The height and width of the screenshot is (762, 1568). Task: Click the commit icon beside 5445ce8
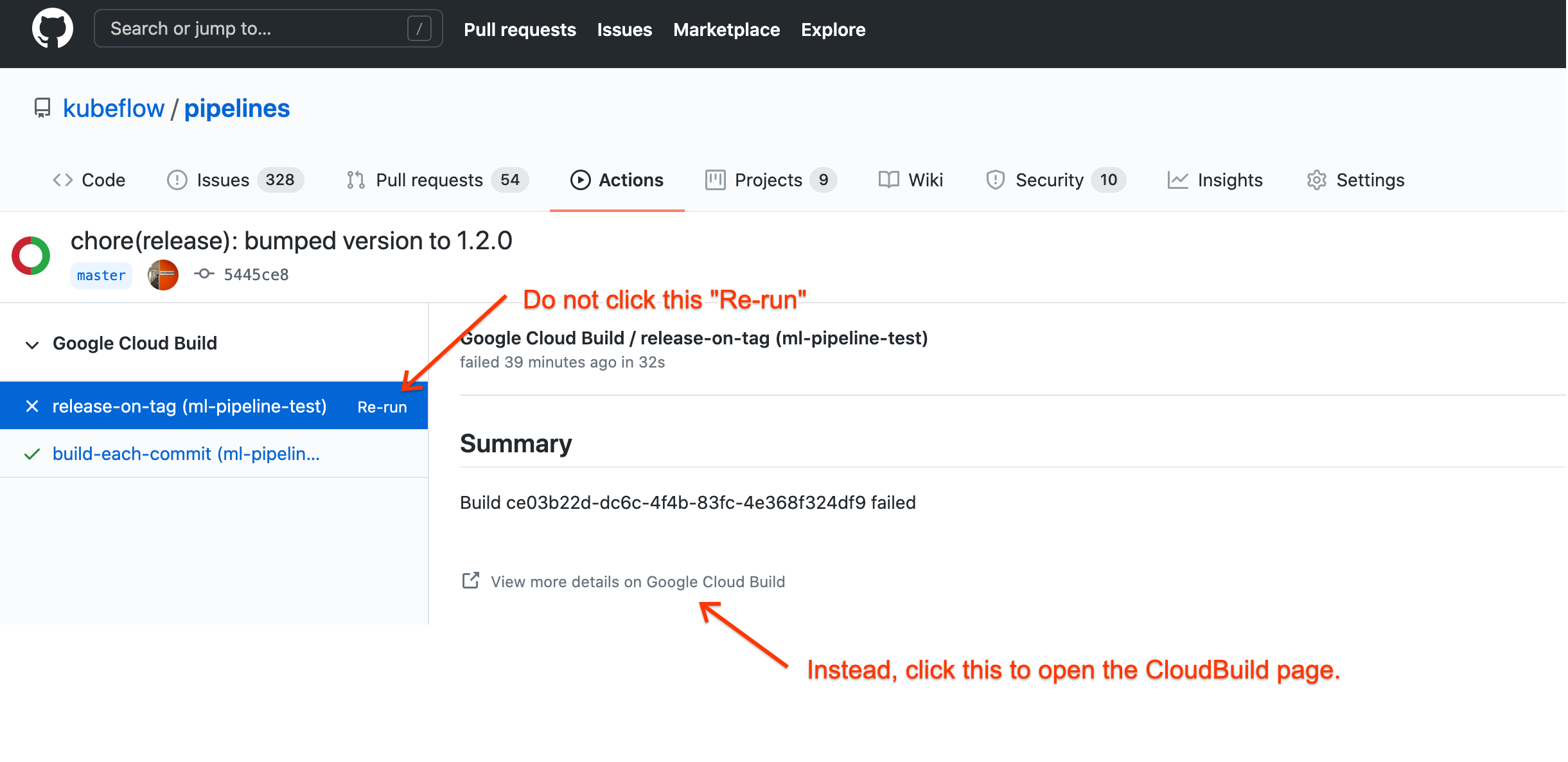pos(204,274)
